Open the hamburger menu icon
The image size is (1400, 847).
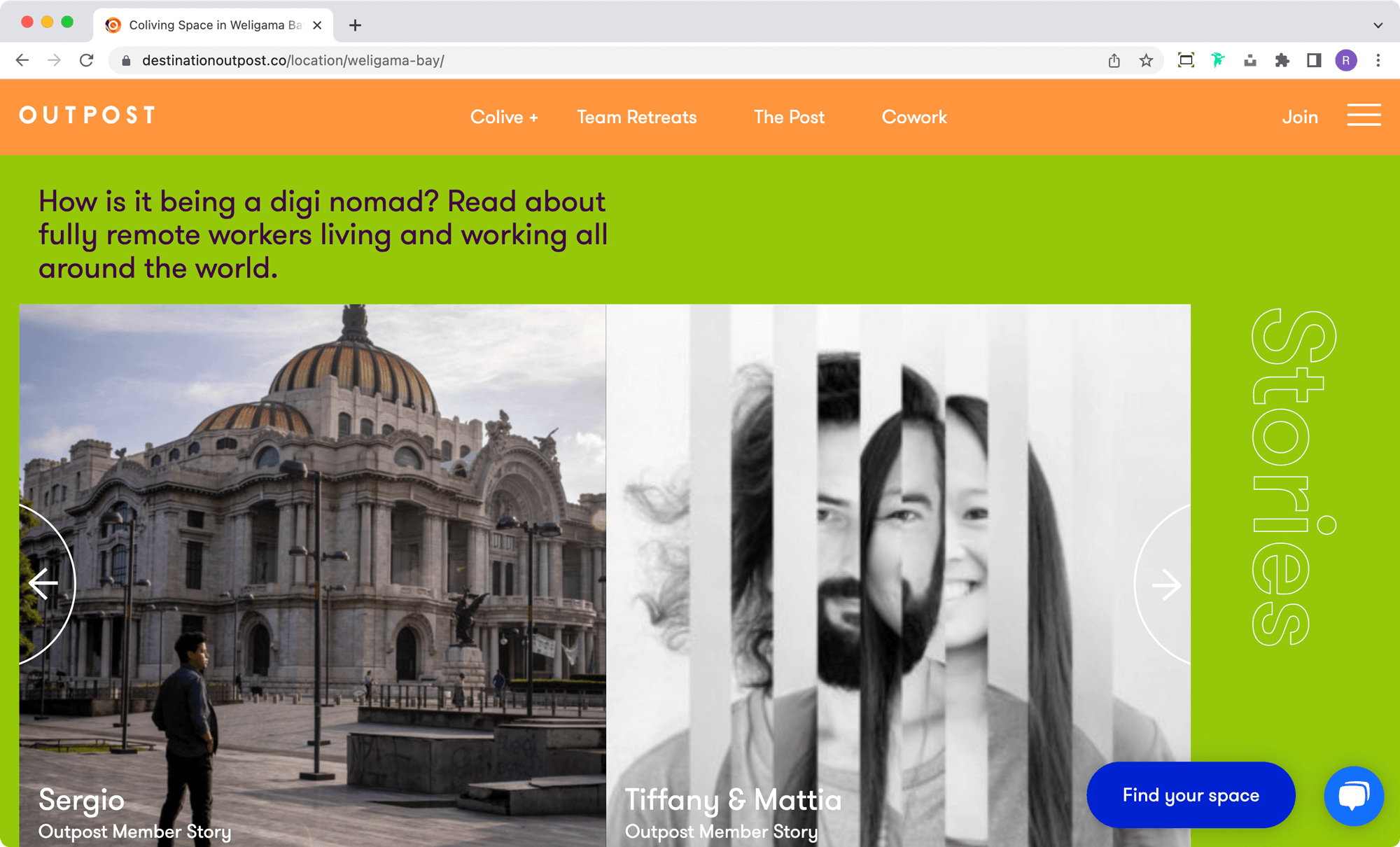[x=1364, y=115]
